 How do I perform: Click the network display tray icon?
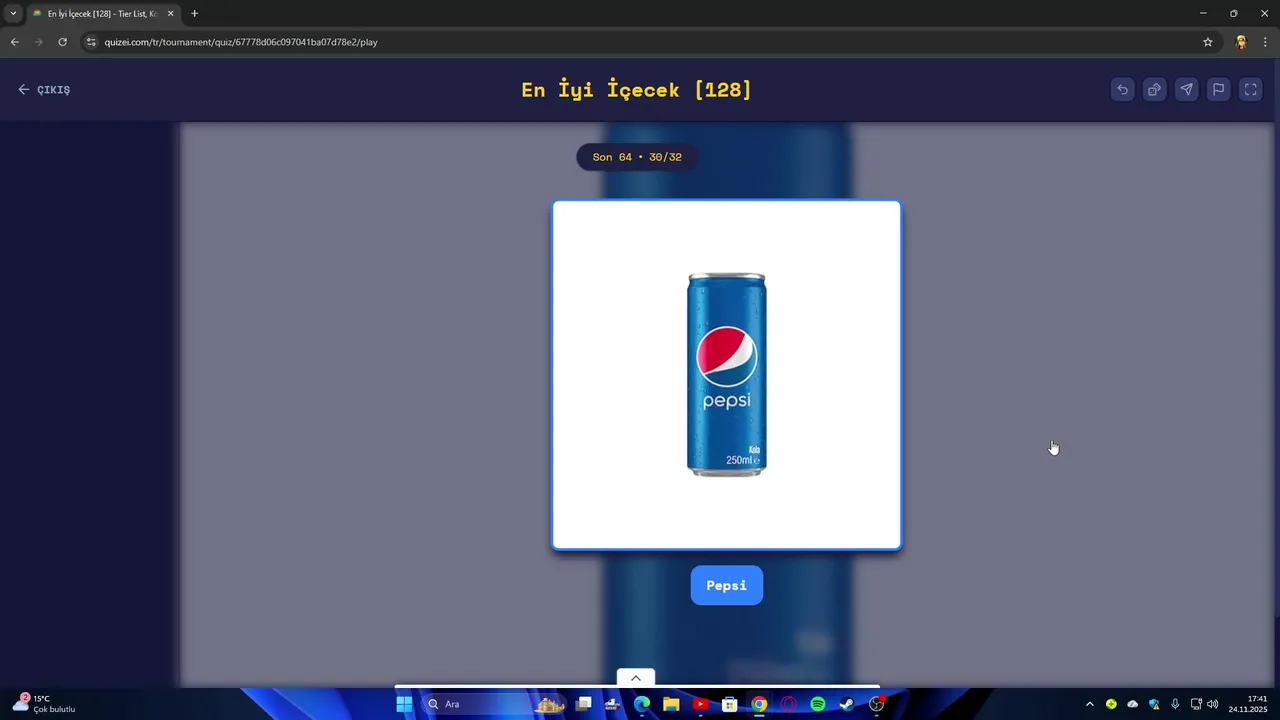point(1196,704)
